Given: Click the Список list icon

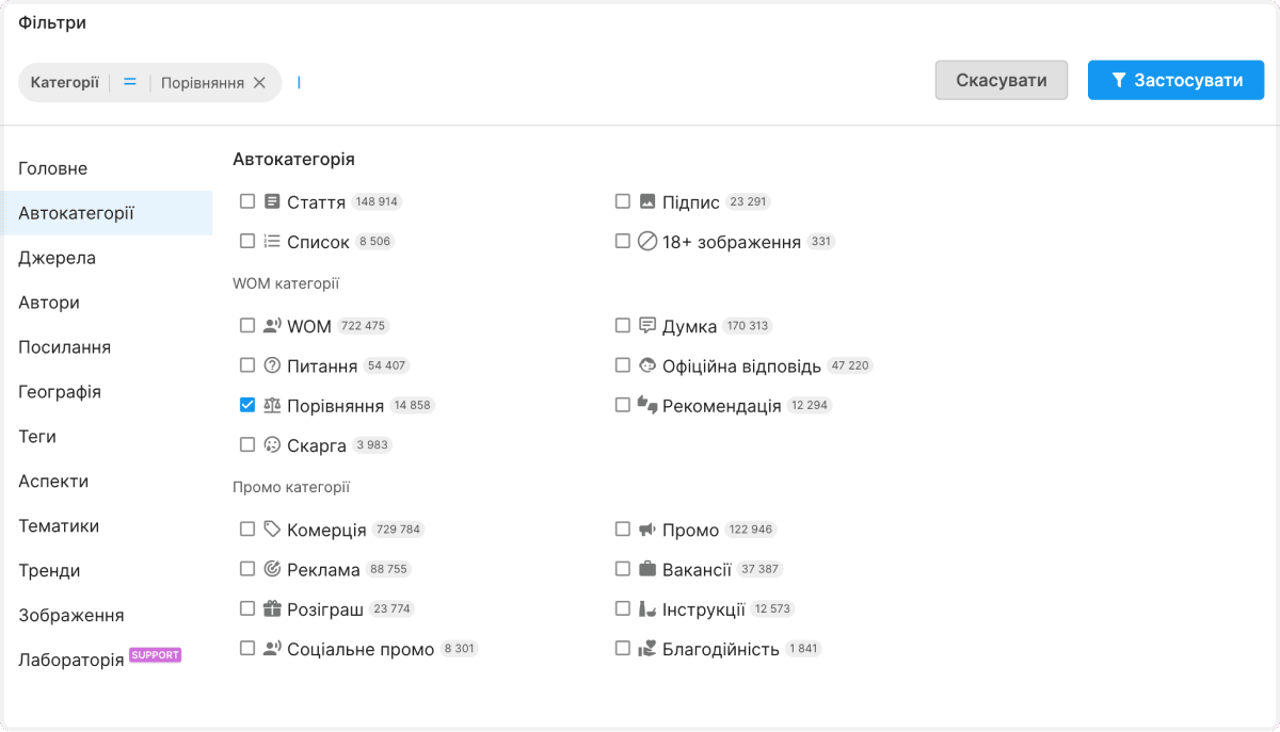Looking at the screenshot, I should point(272,241).
